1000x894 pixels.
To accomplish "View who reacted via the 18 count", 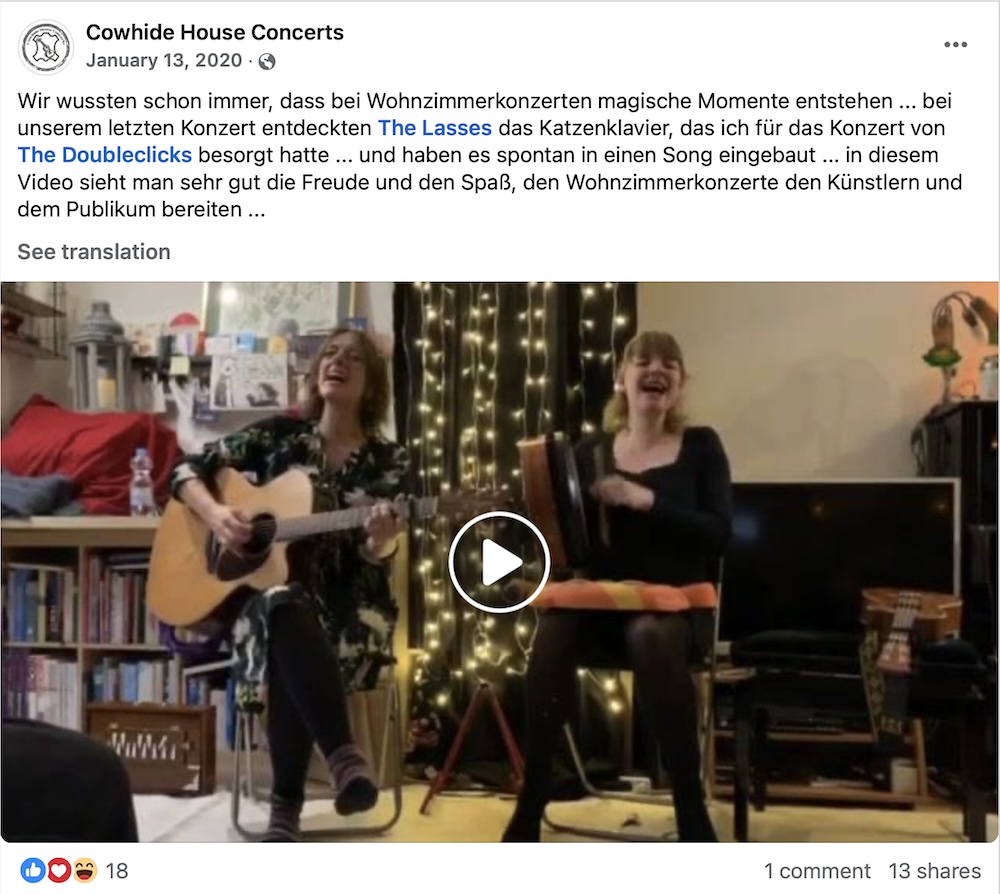I will pyautogui.click(x=117, y=870).
